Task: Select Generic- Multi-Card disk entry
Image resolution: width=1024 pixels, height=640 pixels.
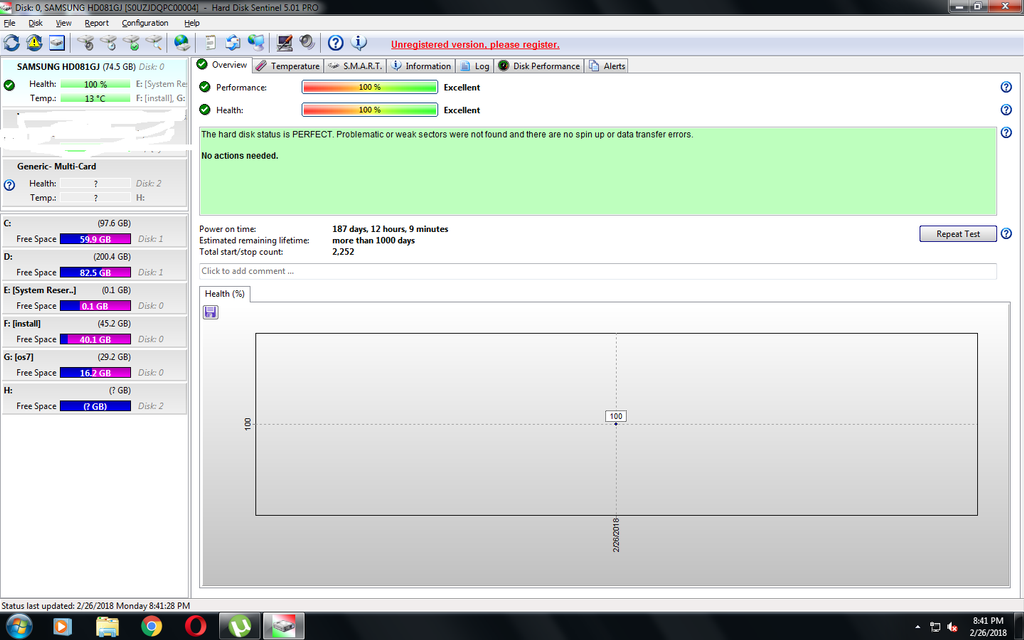Action: tap(94, 183)
